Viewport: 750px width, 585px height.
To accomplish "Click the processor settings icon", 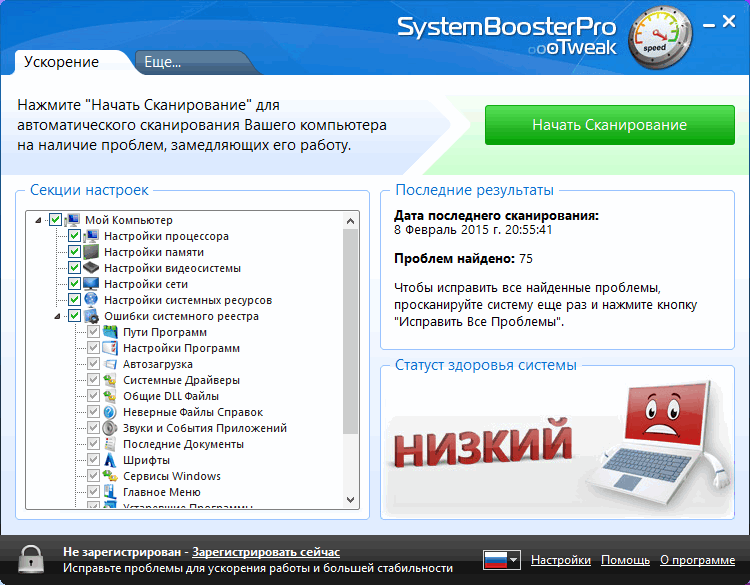I will (x=91, y=236).
